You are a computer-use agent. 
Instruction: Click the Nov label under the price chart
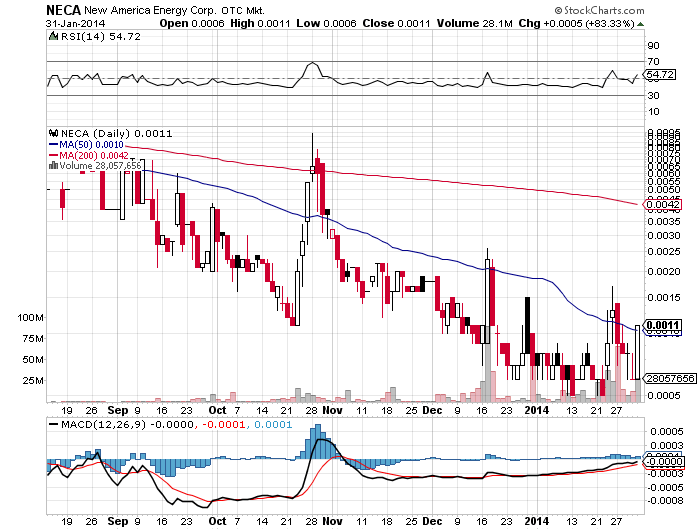(x=333, y=410)
